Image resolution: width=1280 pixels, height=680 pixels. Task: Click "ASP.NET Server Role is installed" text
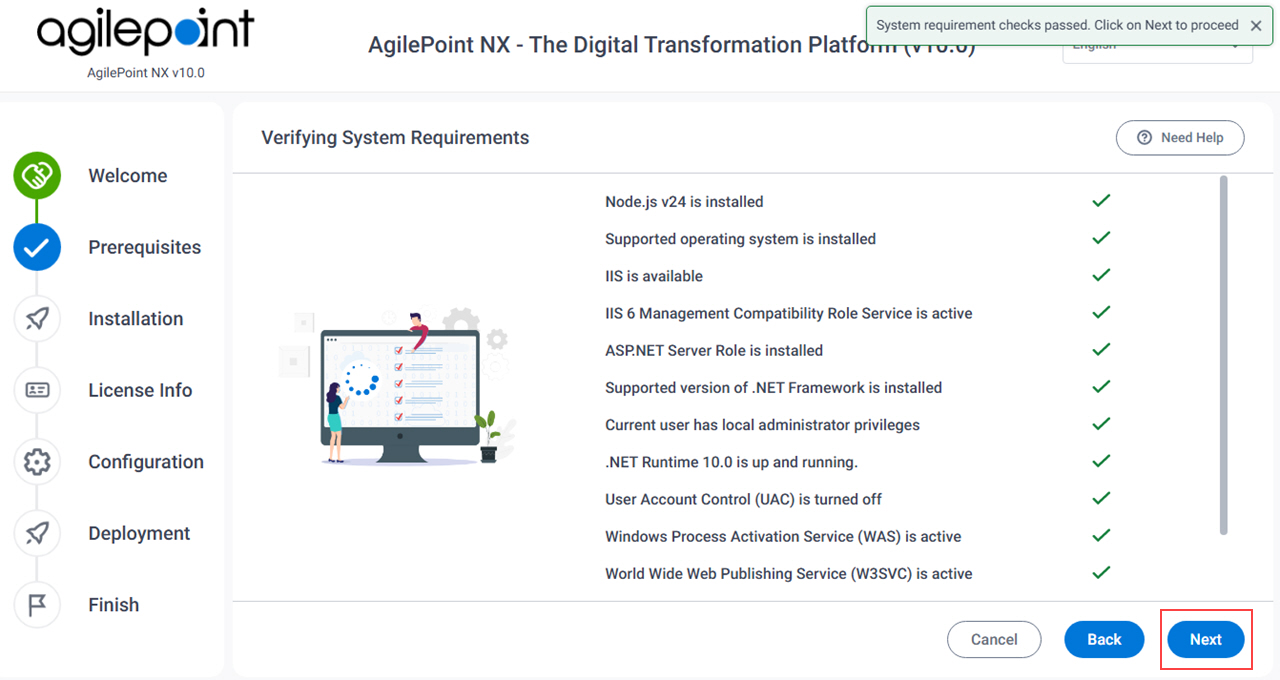[x=714, y=350]
